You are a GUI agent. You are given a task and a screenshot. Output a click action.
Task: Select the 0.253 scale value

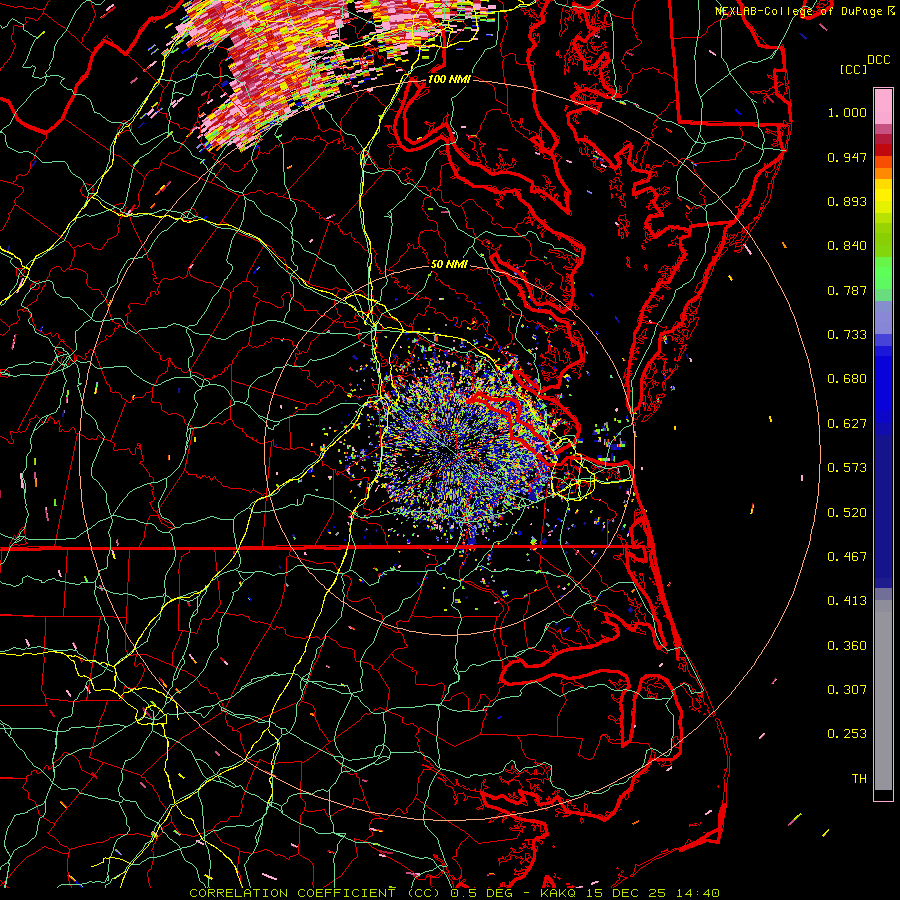(x=847, y=734)
